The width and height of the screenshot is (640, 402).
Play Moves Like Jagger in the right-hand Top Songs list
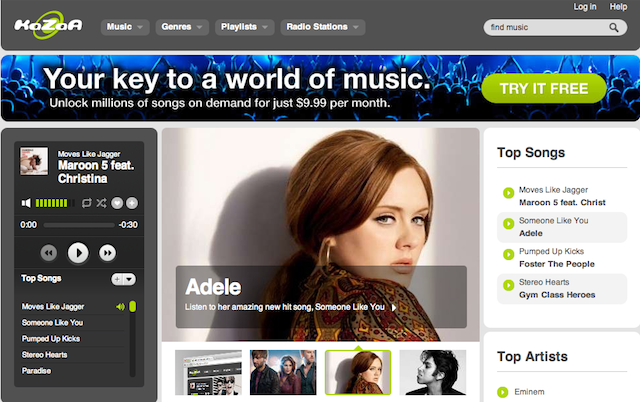pos(508,192)
